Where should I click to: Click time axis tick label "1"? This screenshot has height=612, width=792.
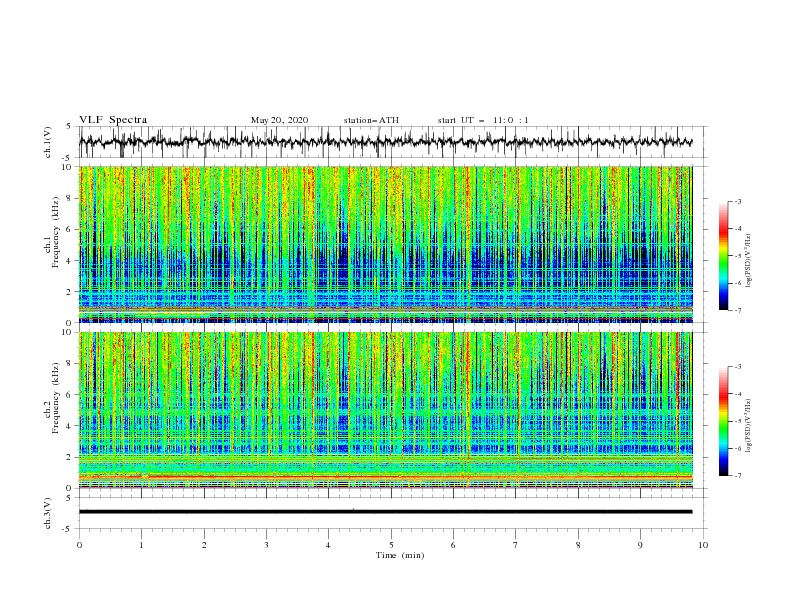[141, 545]
